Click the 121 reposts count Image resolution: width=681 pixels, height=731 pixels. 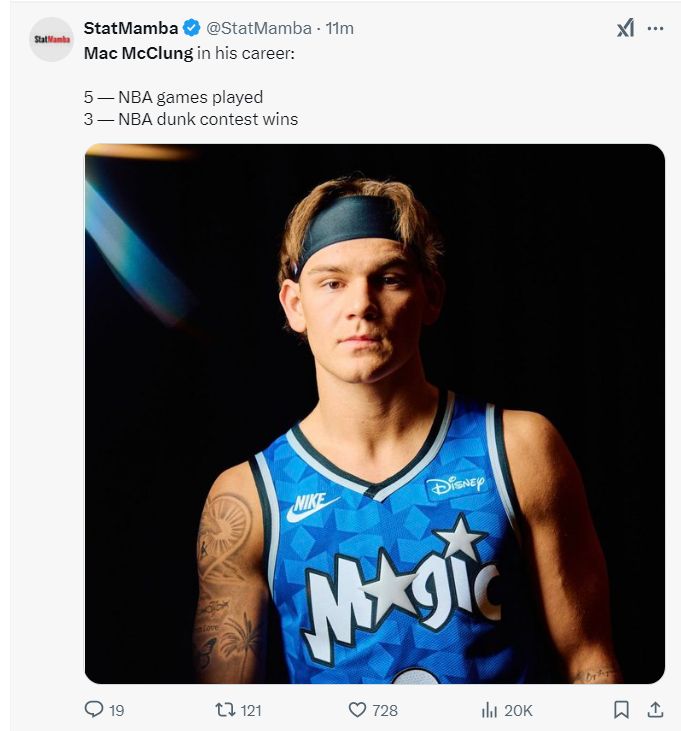(251, 710)
